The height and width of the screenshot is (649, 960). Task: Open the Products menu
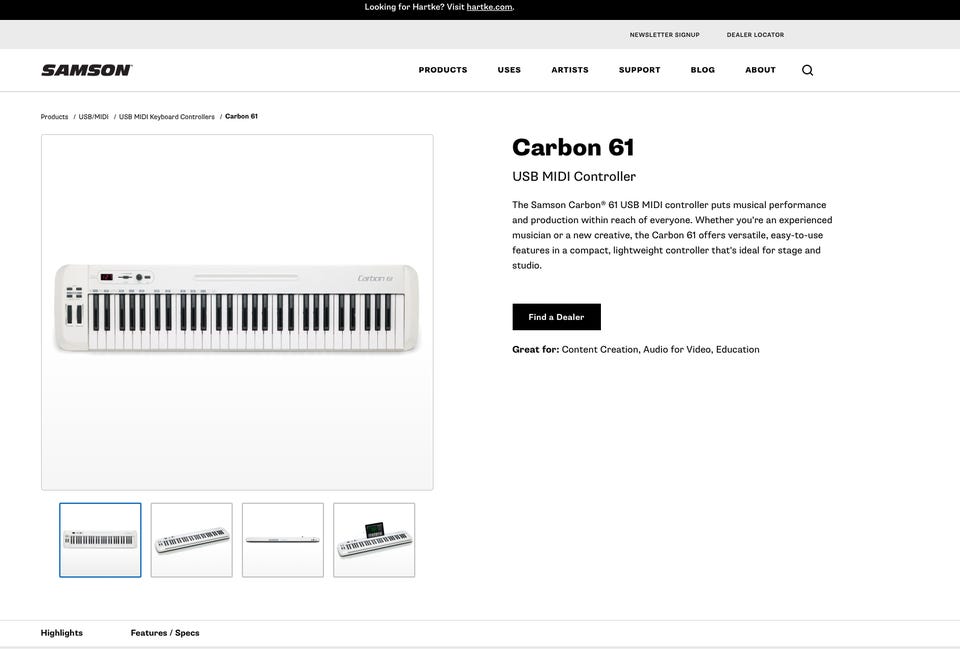coord(443,70)
